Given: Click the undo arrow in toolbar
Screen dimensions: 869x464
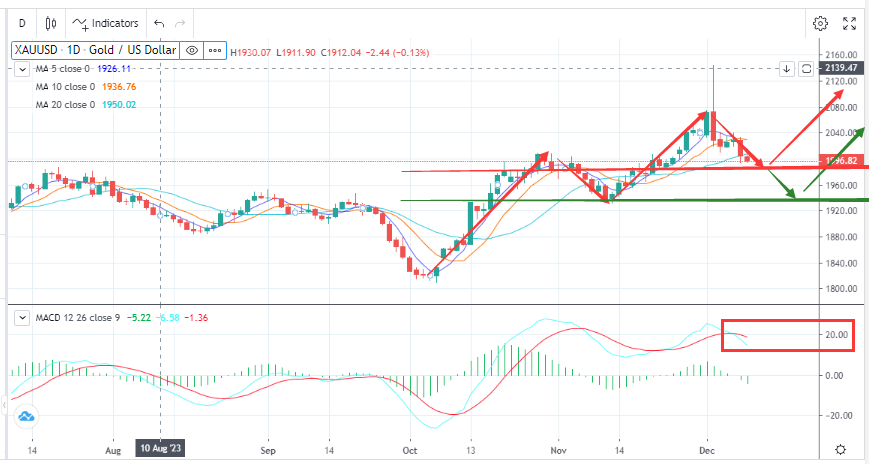Looking at the screenshot, I should 158,22.
